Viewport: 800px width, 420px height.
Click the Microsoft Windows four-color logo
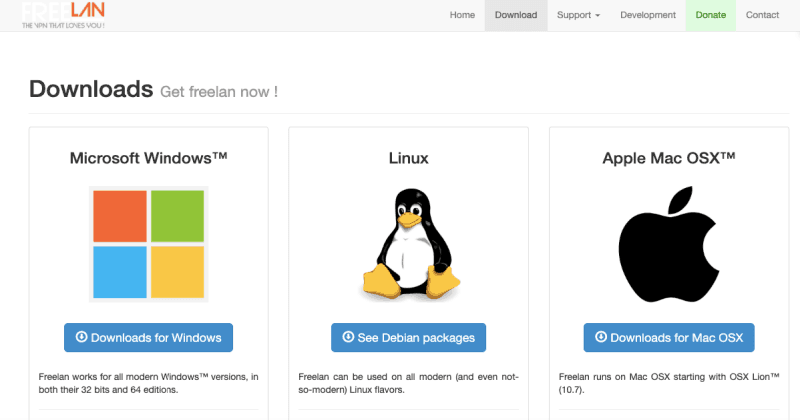coord(148,244)
